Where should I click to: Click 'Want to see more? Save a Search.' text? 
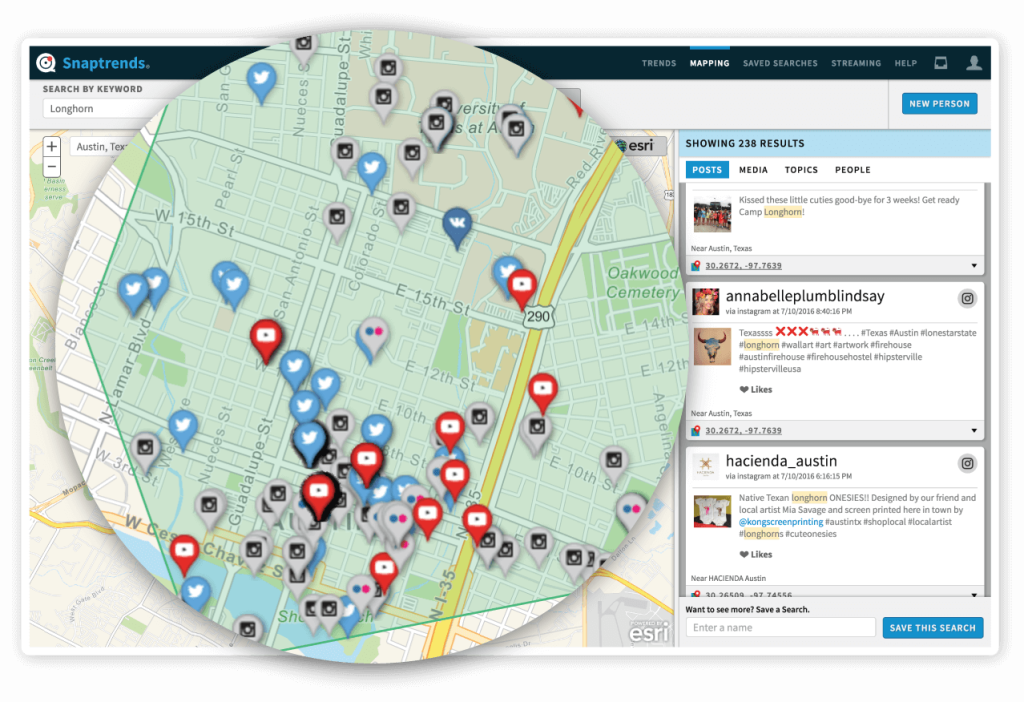tap(747, 609)
